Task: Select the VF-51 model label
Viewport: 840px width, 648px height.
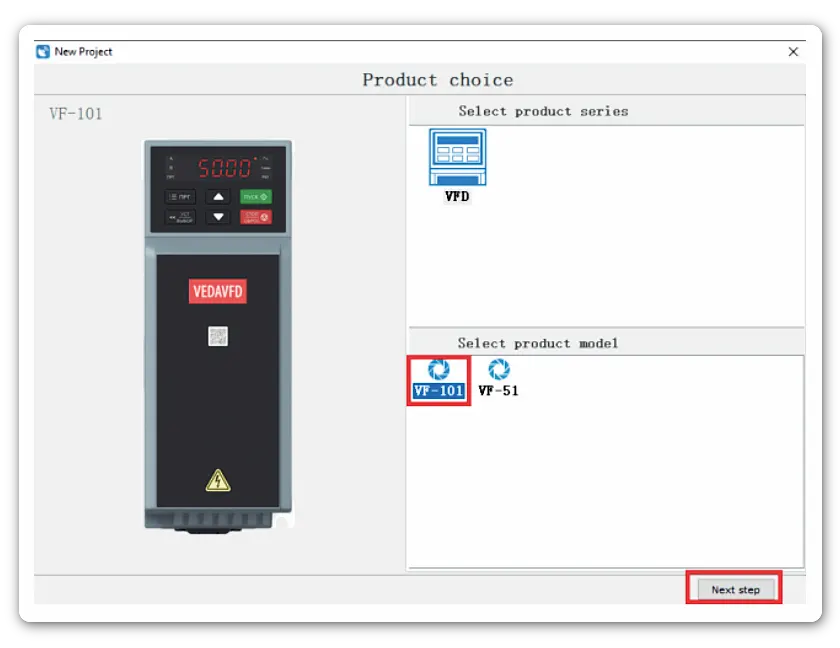Action: click(498, 391)
